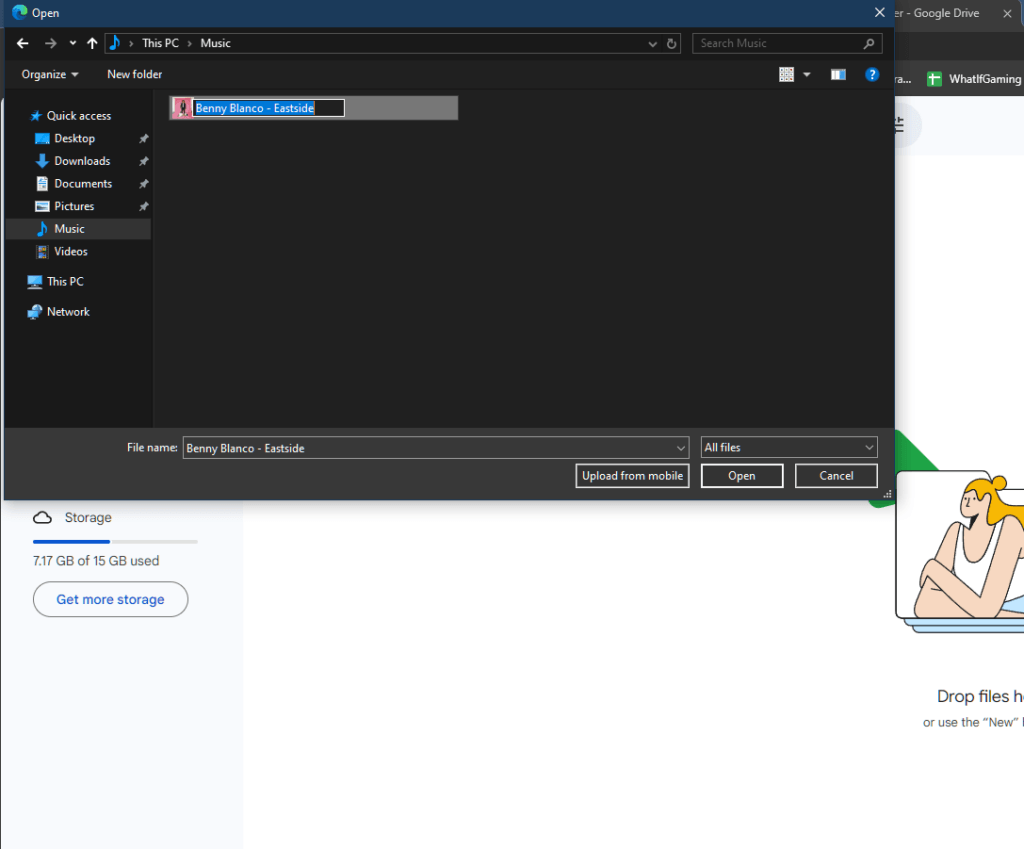Open Desktop in the sidebar
Screen dimensions: 1024x849
(74, 138)
